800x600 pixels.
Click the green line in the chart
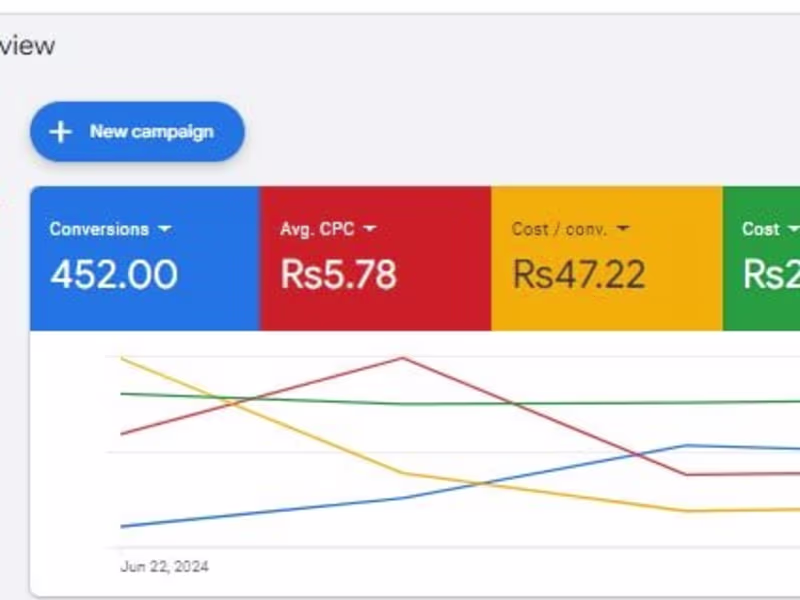click(x=600, y=403)
